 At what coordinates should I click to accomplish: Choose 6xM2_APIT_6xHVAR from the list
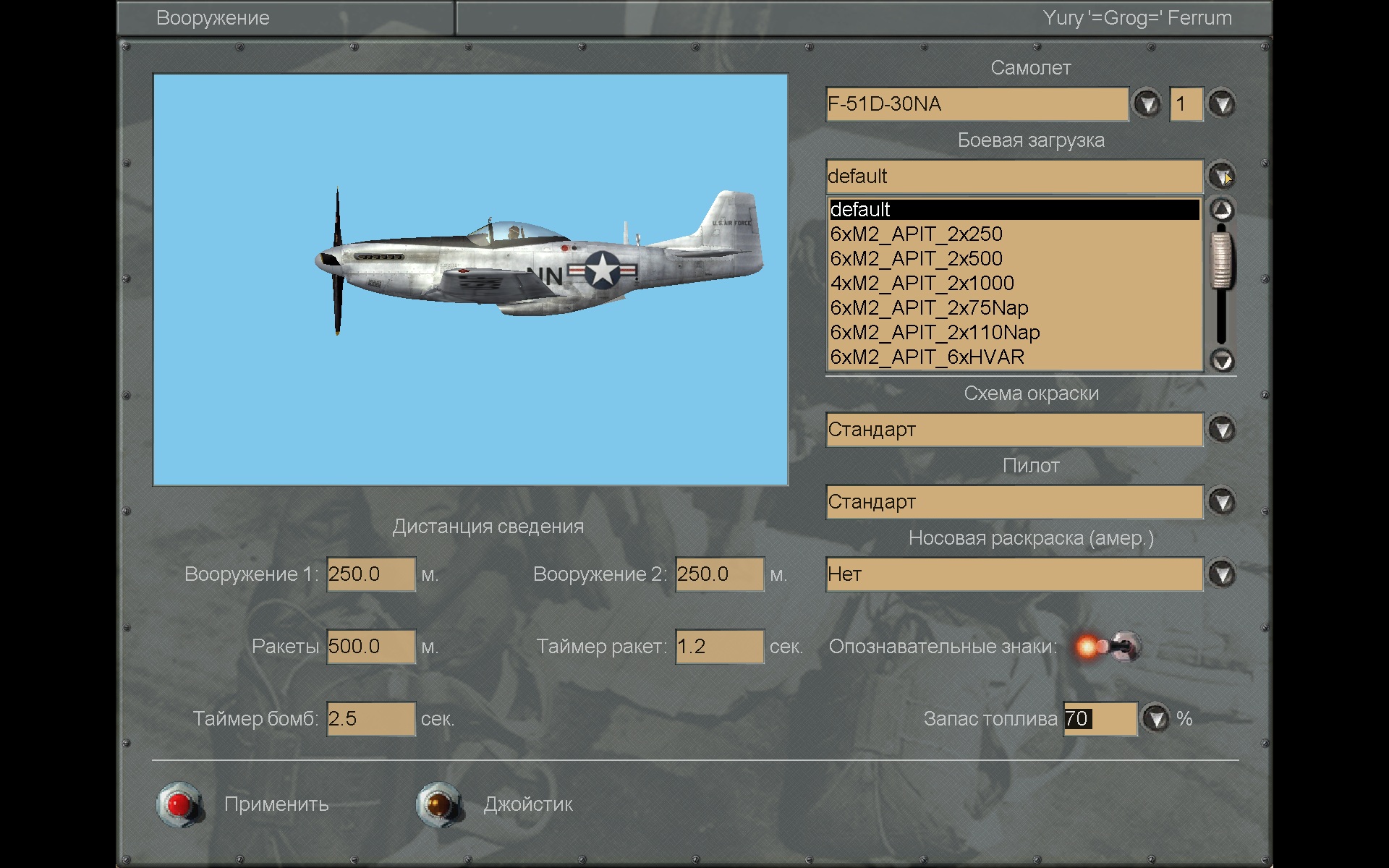(x=927, y=357)
